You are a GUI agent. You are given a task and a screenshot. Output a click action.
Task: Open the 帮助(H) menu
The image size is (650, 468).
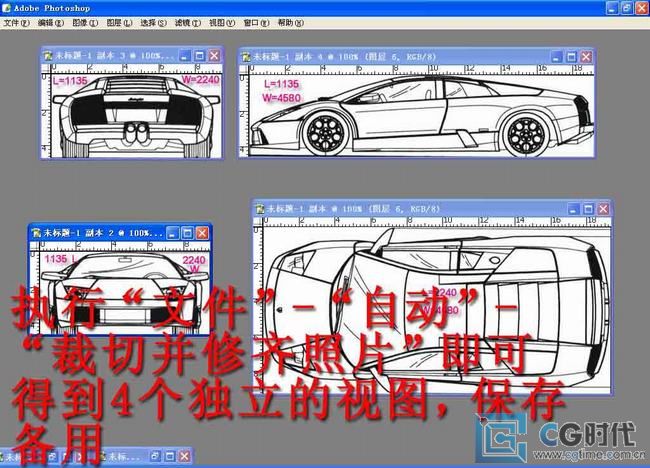pos(290,23)
